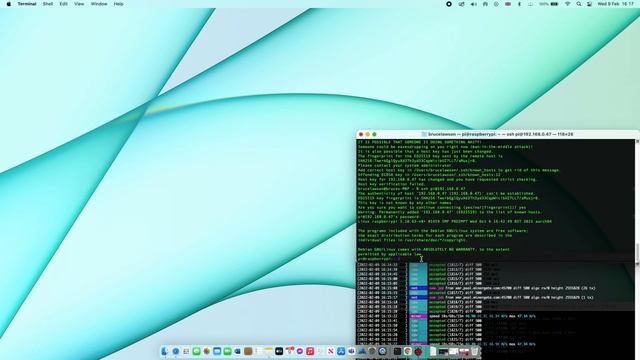Image resolution: width=640 pixels, height=360 pixels.
Task: Launch Messages from the Dock
Action: point(197,351)
